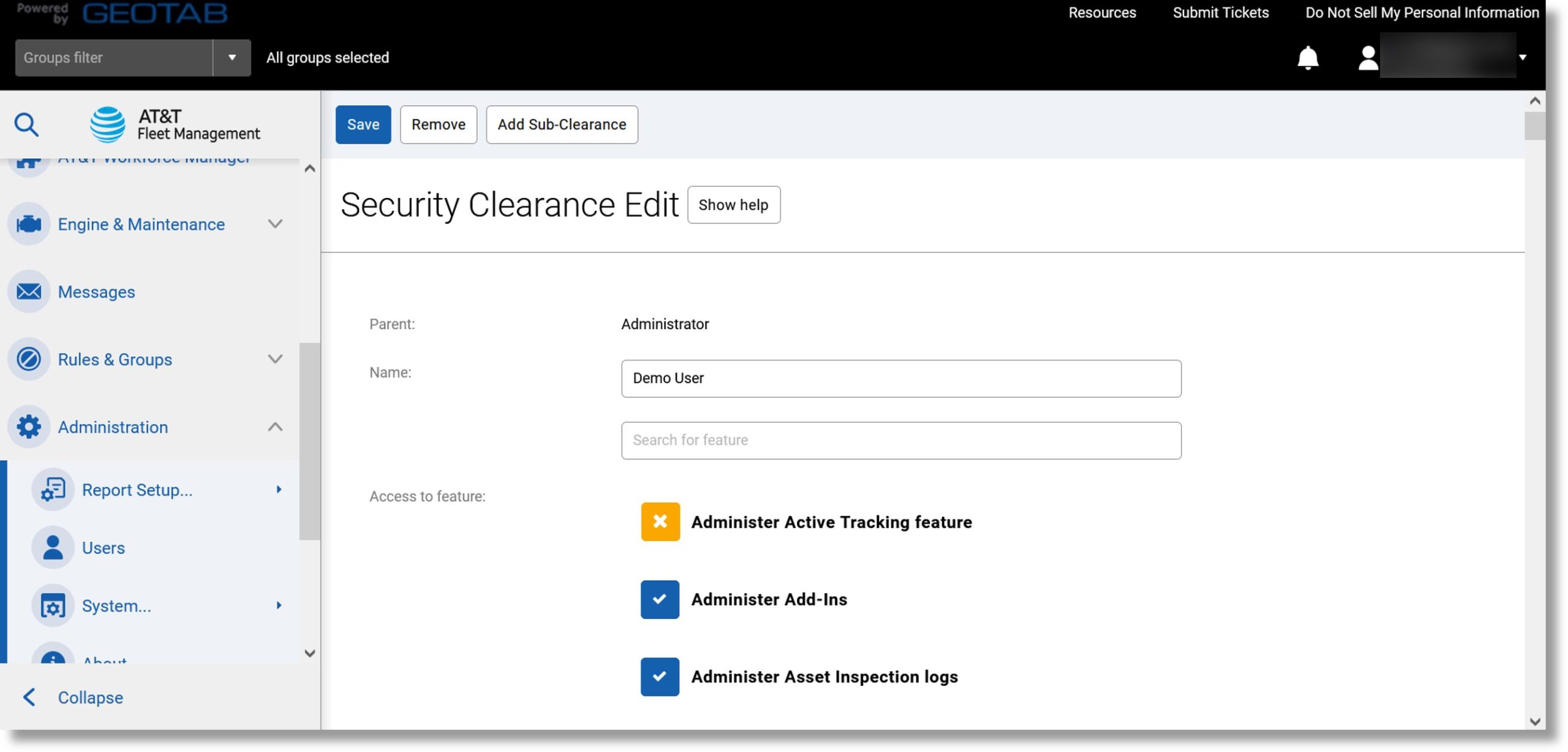This screenshot has width=1568, height=752.
Task: Expand Report Setup submenu arrow
Action: [279, 489]
